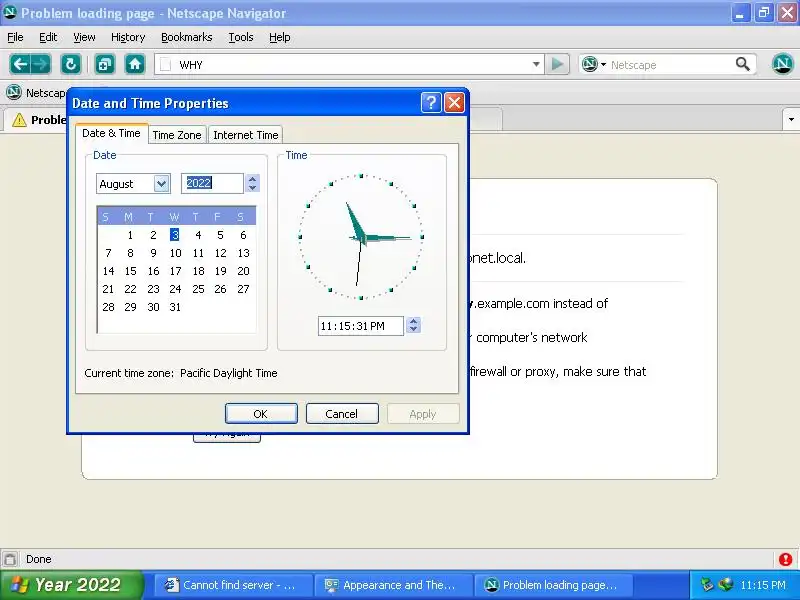Click the Netscape Back arrow button
800x600 pixels.
pos(20,64)
